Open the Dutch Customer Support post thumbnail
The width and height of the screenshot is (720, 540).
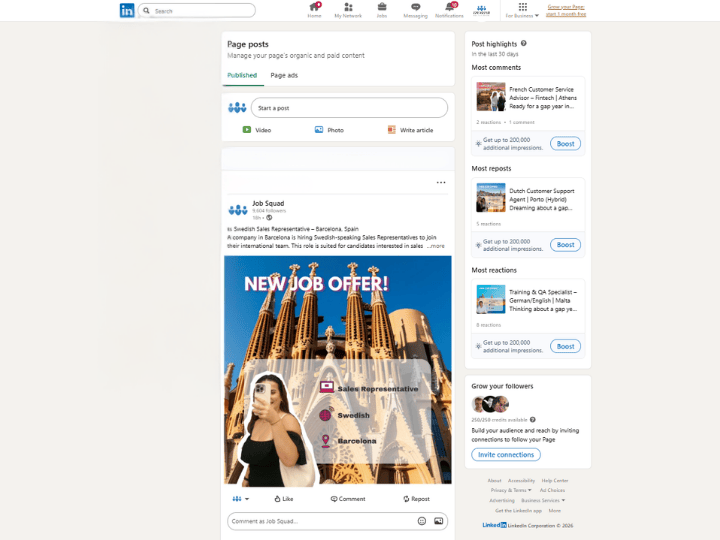490,197
